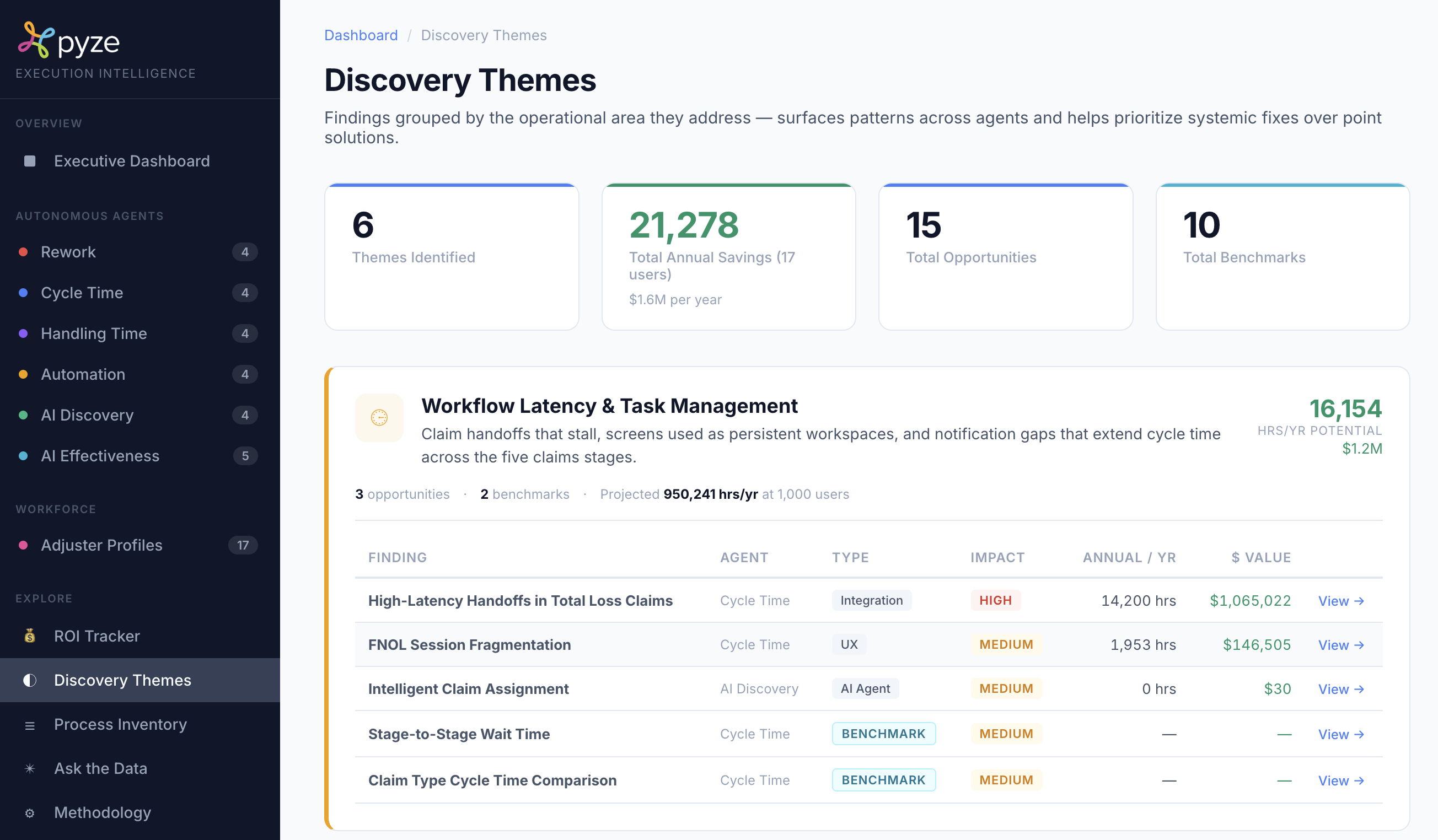1438x840 pixels.
Task: Click the HIGH impact badge
Action: click(x=995, y=600)
